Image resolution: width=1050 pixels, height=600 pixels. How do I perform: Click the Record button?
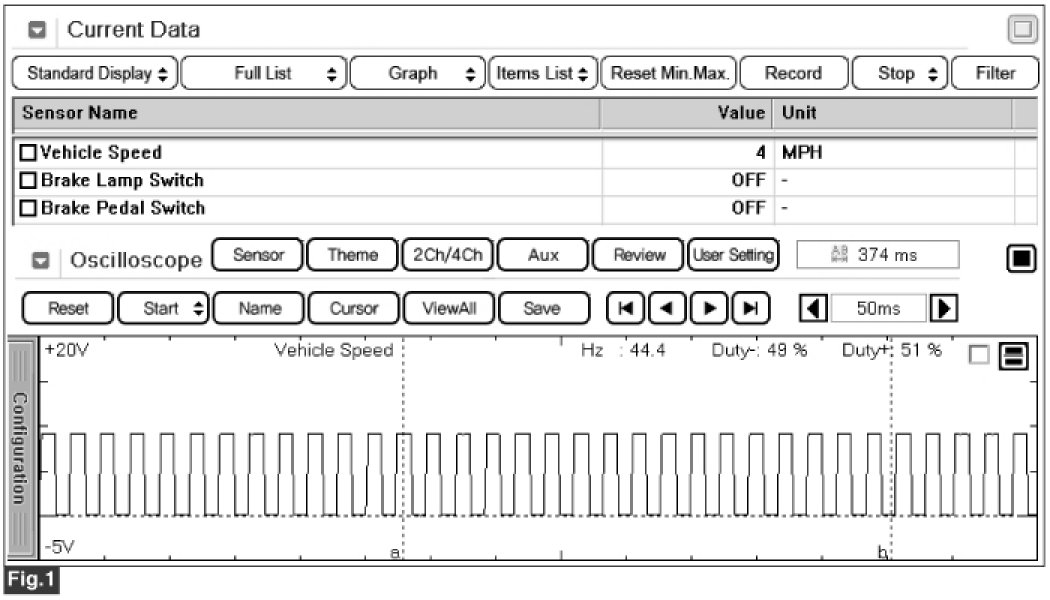pyautogui.click(x=793, y=73)
